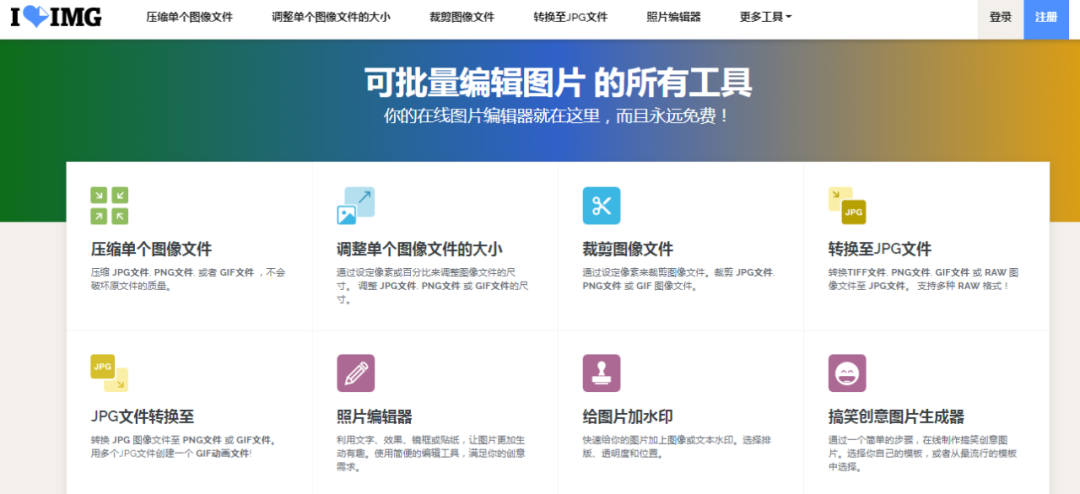Click the iLoveIMG logo
This screenshot has width=1080, height=494.
(x=56, y=17)
